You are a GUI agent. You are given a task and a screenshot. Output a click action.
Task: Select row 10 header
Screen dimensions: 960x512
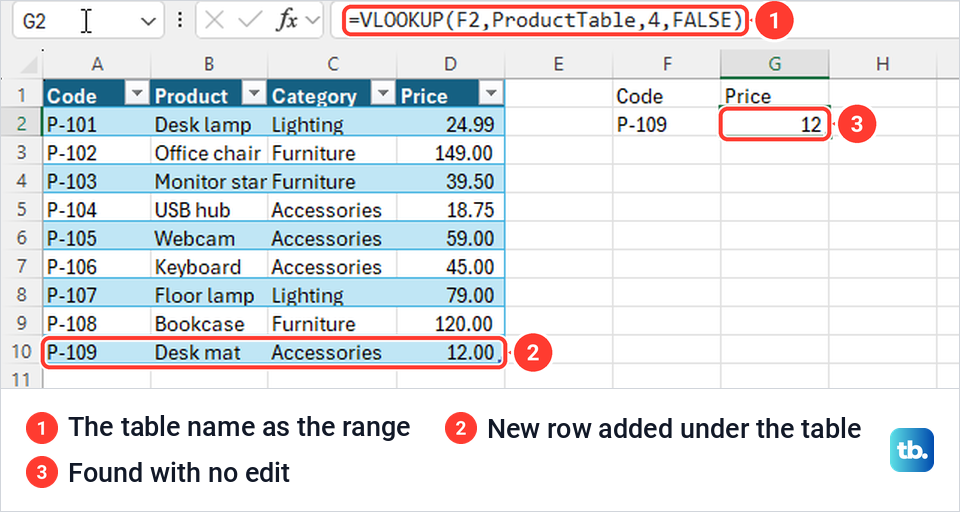pos(22,352)
